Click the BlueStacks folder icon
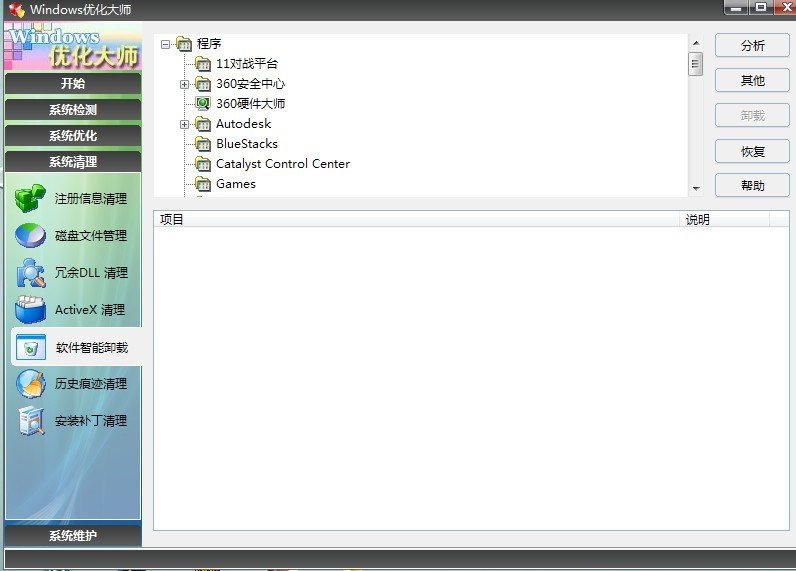 [x=203, y=144]
